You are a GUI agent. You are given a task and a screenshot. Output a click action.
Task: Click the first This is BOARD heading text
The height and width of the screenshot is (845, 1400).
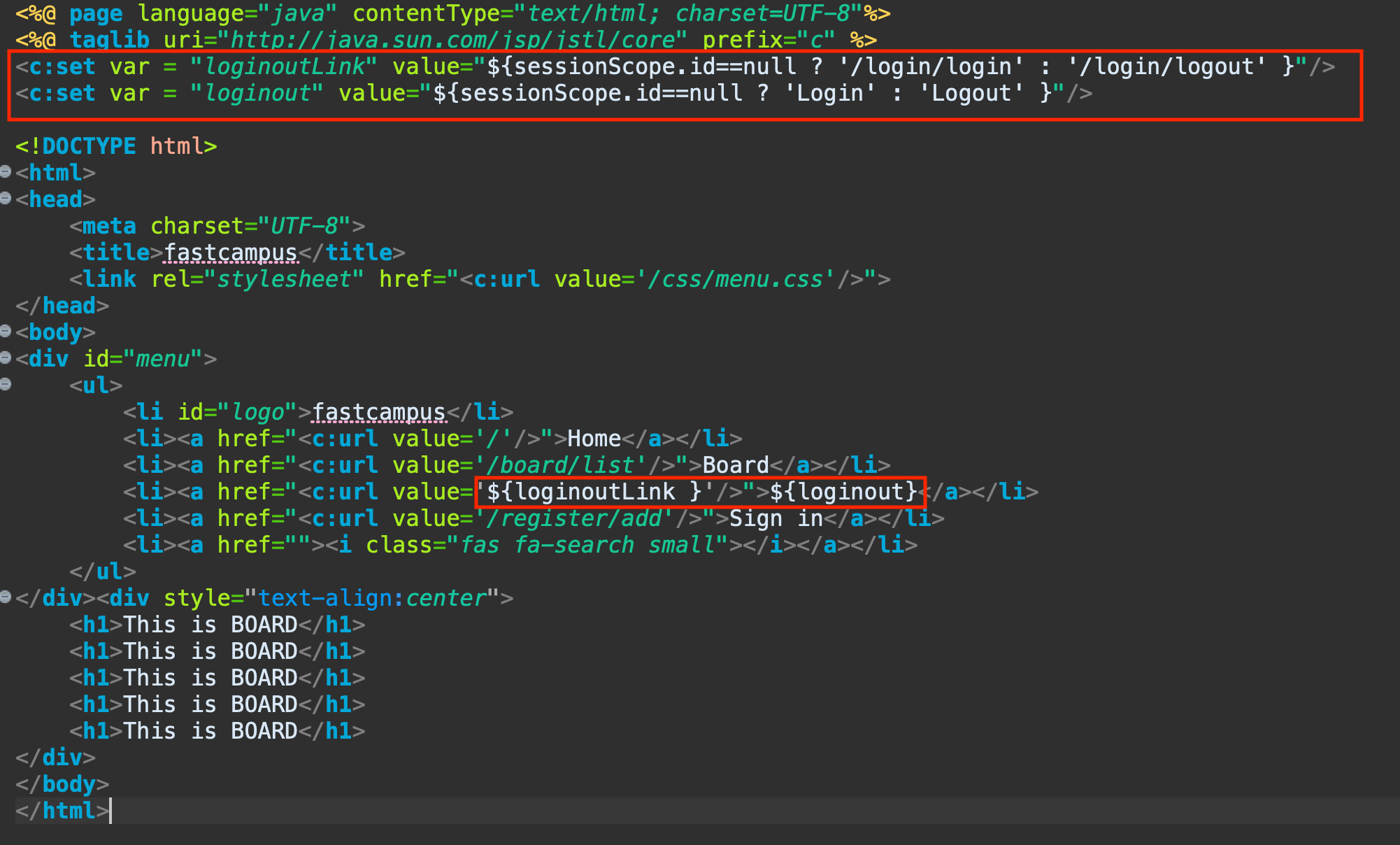click(x=210, y=625)
